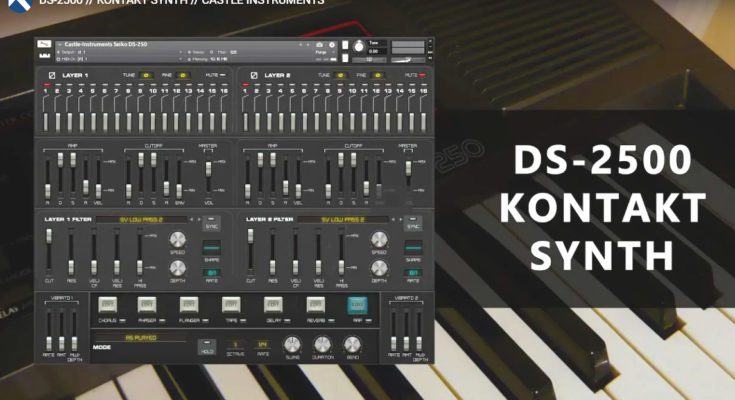Click the Layer 2 phase invert icon
735x400 pixels.
[x=255, y=76]
